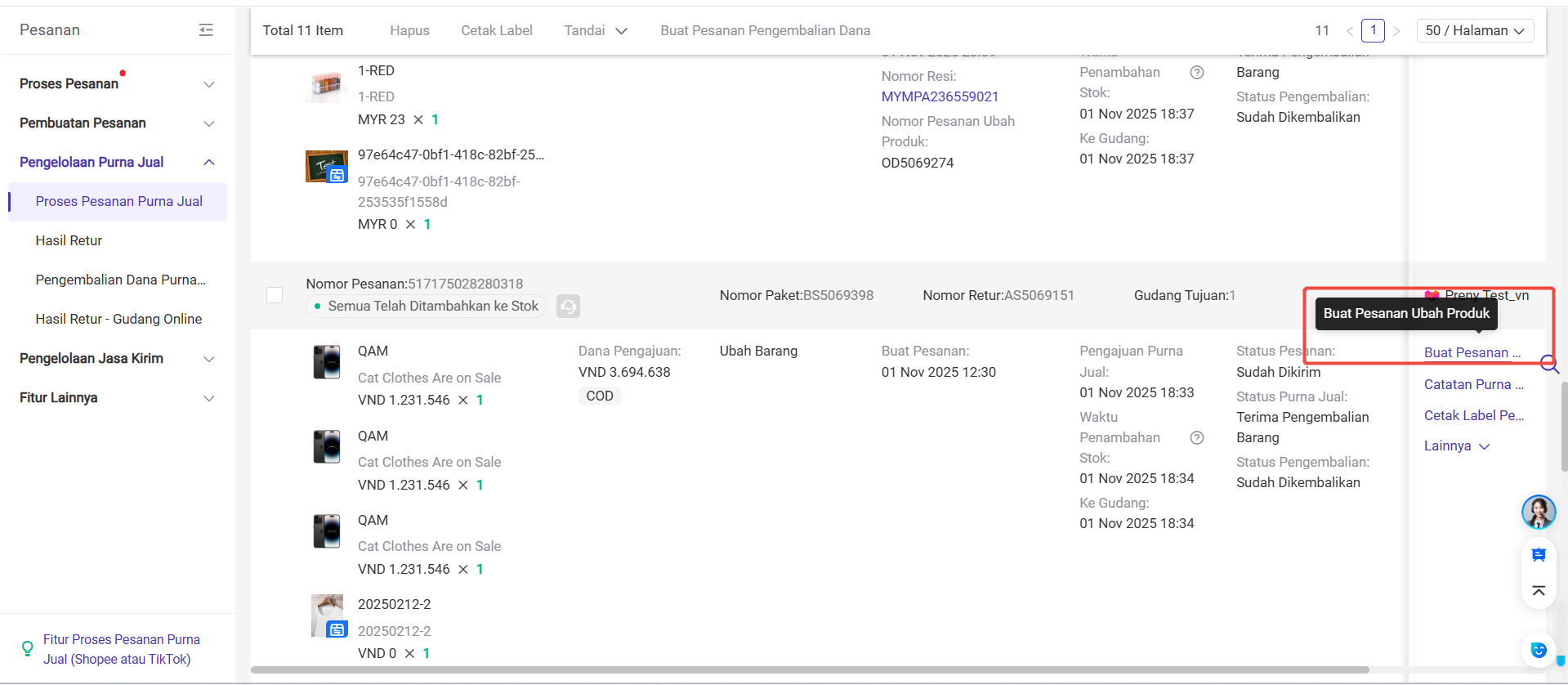
Task: Click the blue feedback board icon
Action: click(1538, 555)
